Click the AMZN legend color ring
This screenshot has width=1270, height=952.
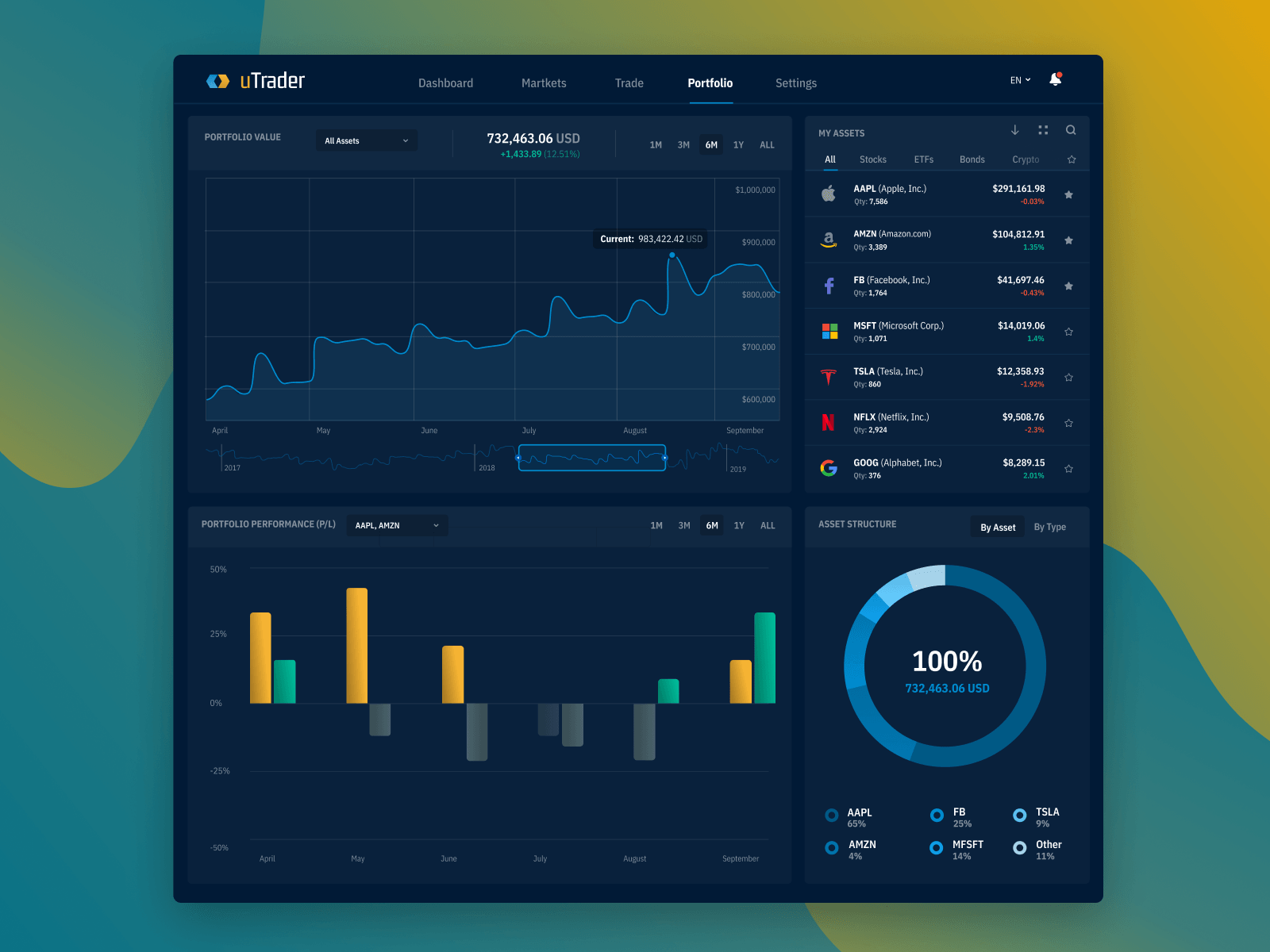[832, 848]
